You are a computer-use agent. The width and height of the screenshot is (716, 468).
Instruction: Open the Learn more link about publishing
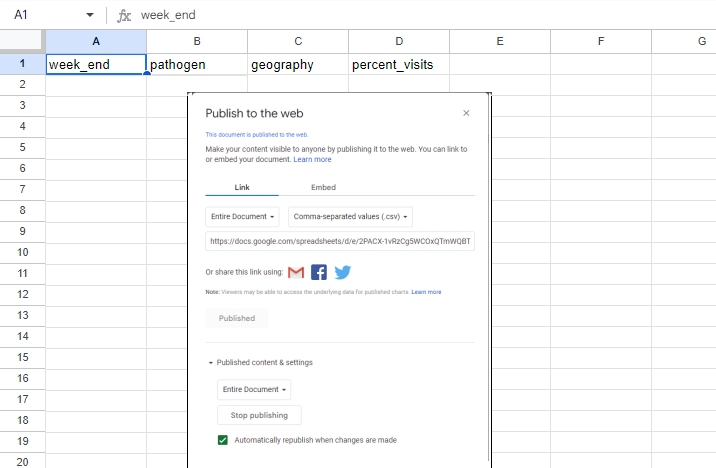312,159
